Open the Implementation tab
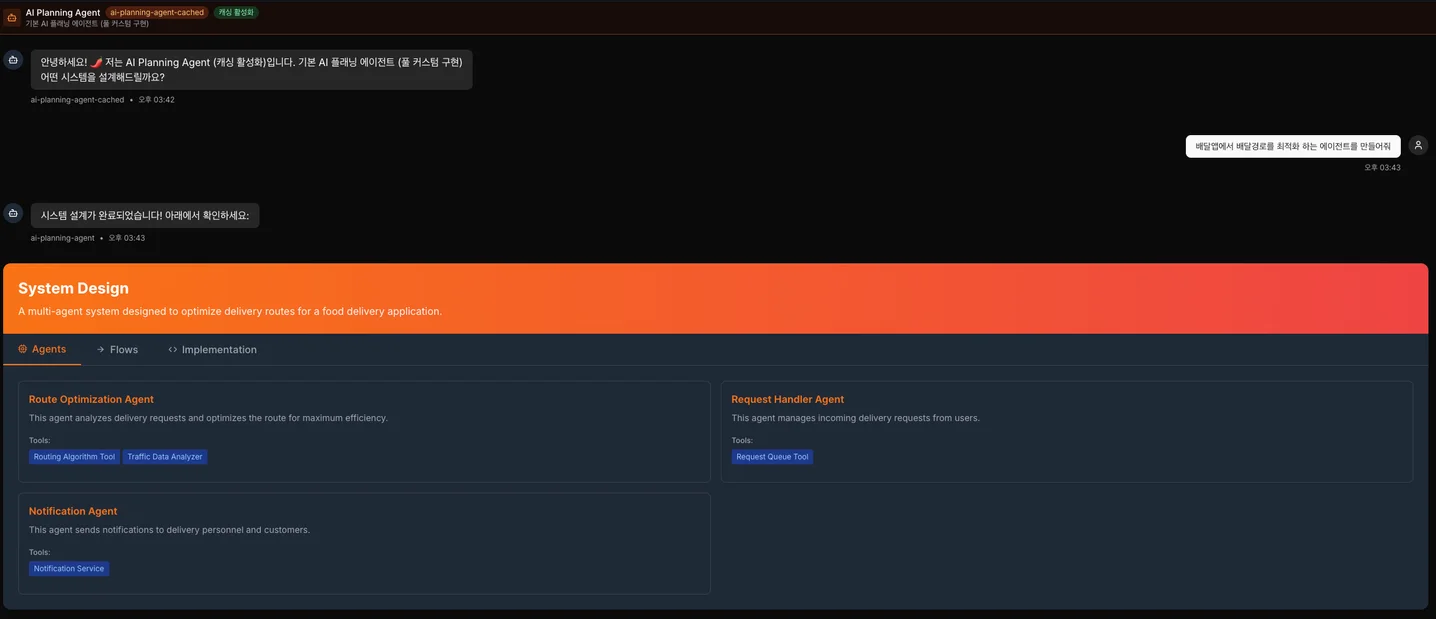1436x619 pixels. click(218, 350)
